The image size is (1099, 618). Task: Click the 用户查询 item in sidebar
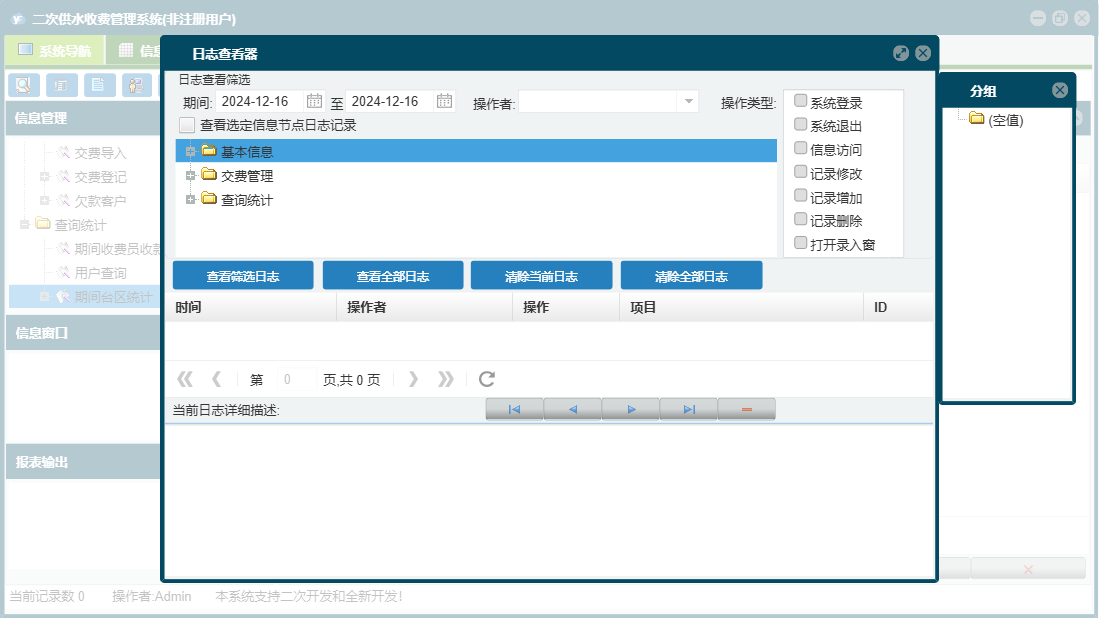pyautogui.click(x=100, y=273)
